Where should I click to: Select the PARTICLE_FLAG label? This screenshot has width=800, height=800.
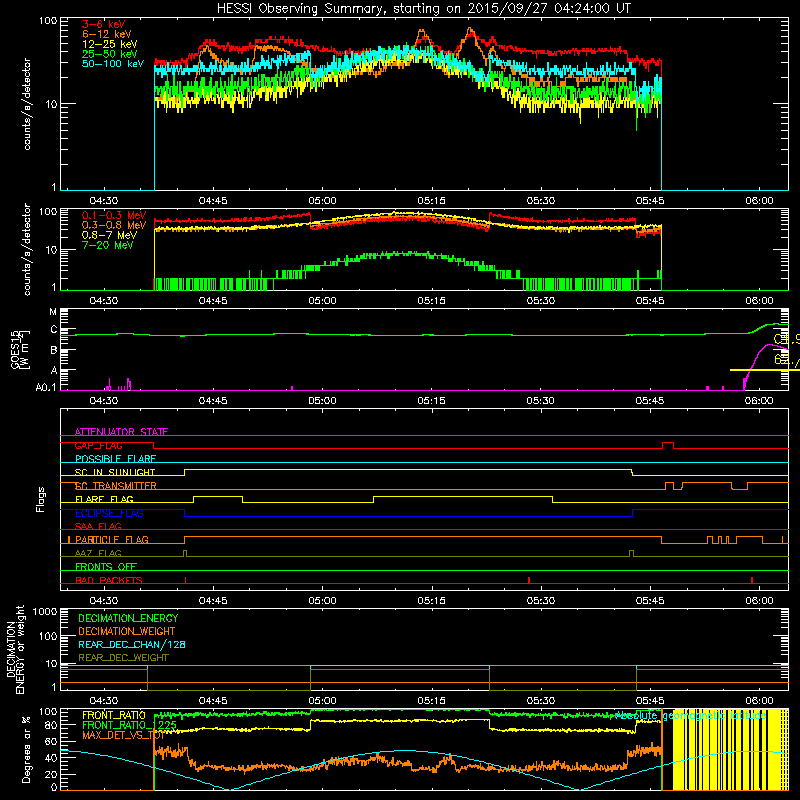(x=112, y=540)
